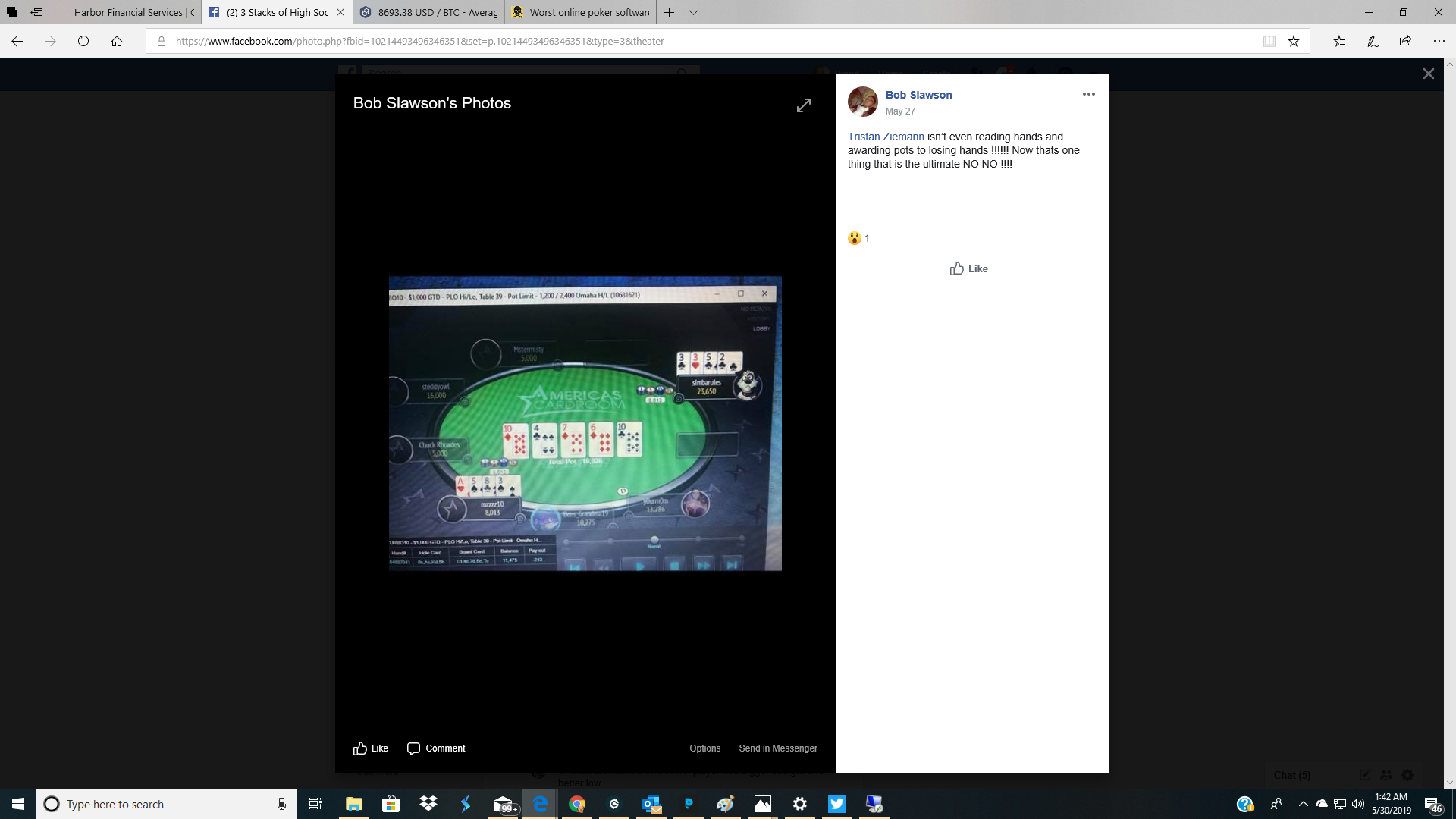
Task: Like the post in side panel
Action: 969,268
